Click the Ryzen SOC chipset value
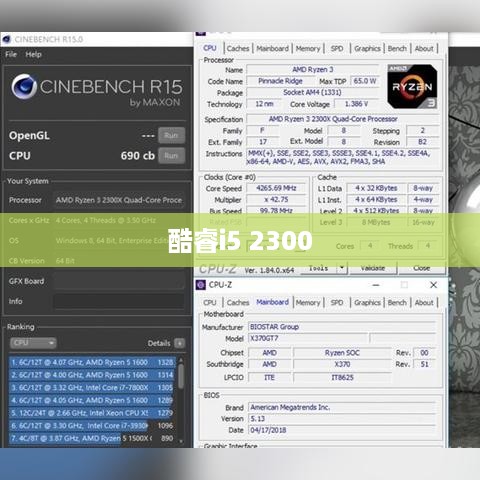Viewport: 480px width, 480px height. point(342,353)
